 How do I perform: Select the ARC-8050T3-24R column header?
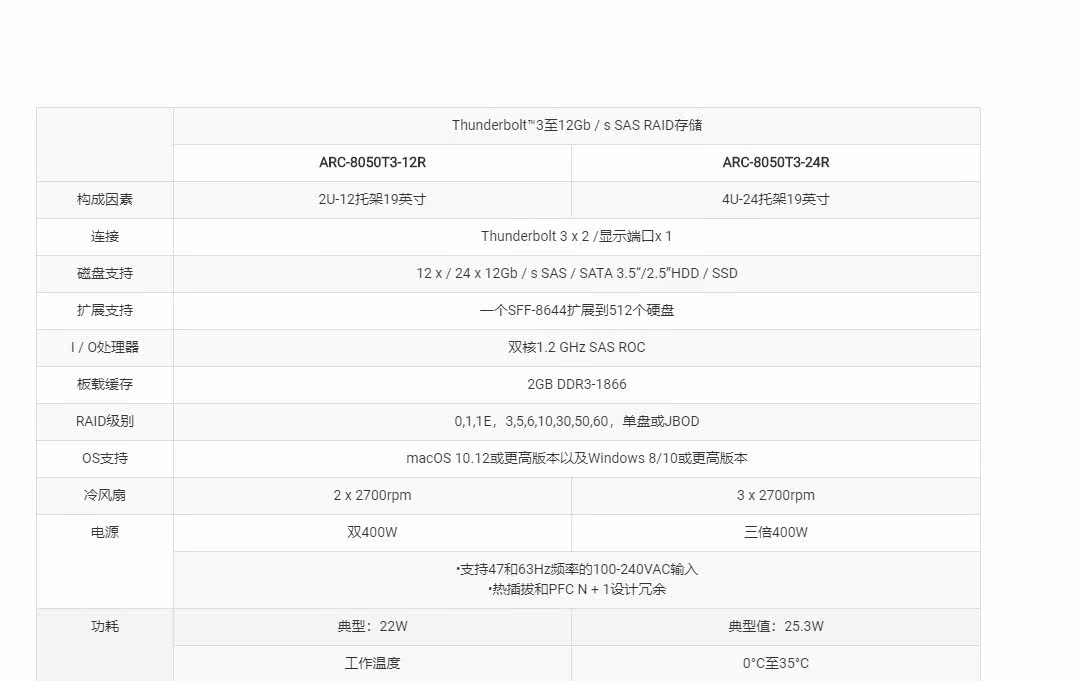(x=775, y=163)
